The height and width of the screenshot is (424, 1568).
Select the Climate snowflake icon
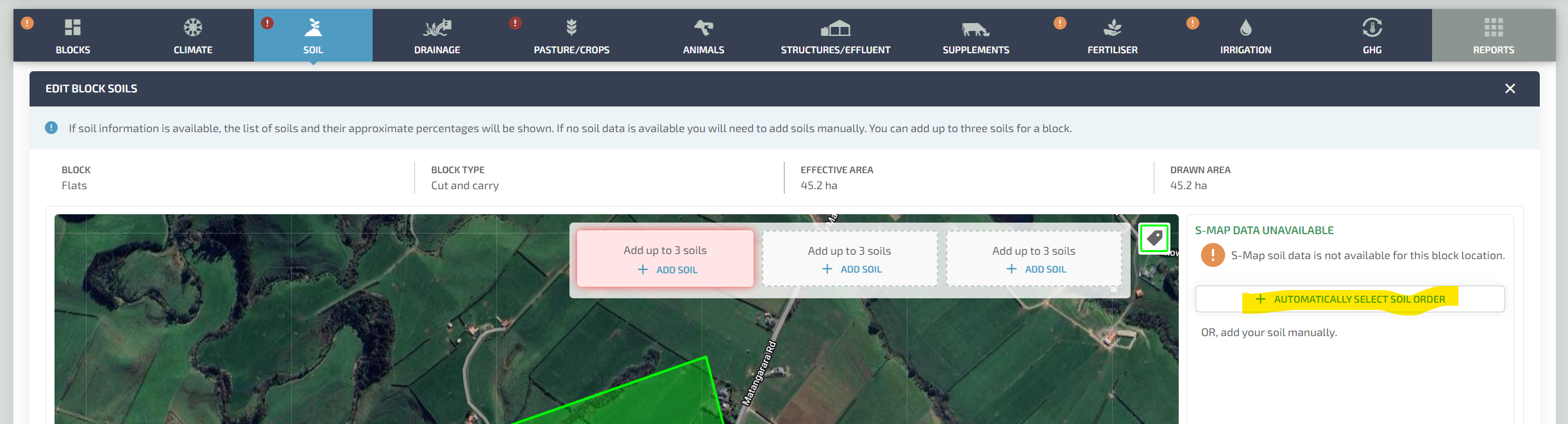(x=193, y=28)
